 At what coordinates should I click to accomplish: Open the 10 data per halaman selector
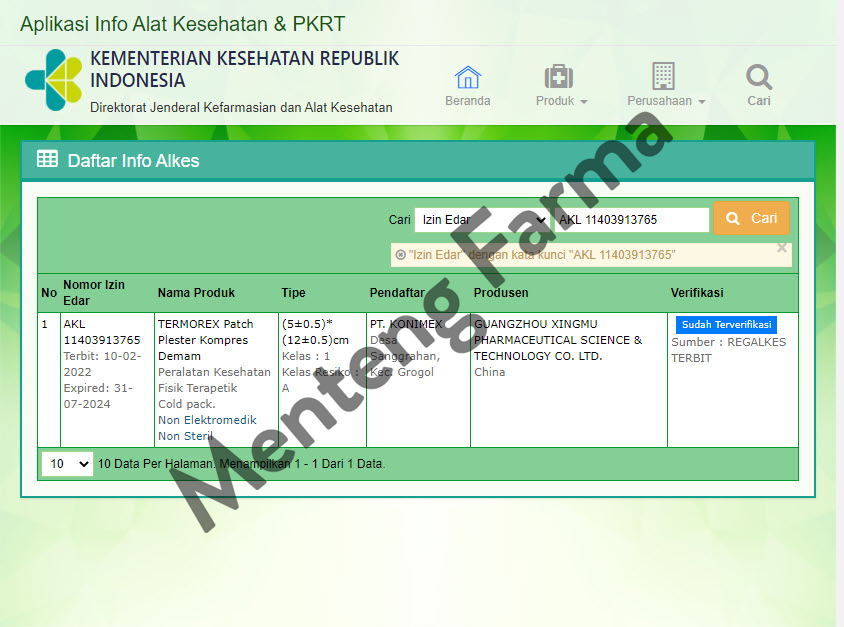click(66, 464)
